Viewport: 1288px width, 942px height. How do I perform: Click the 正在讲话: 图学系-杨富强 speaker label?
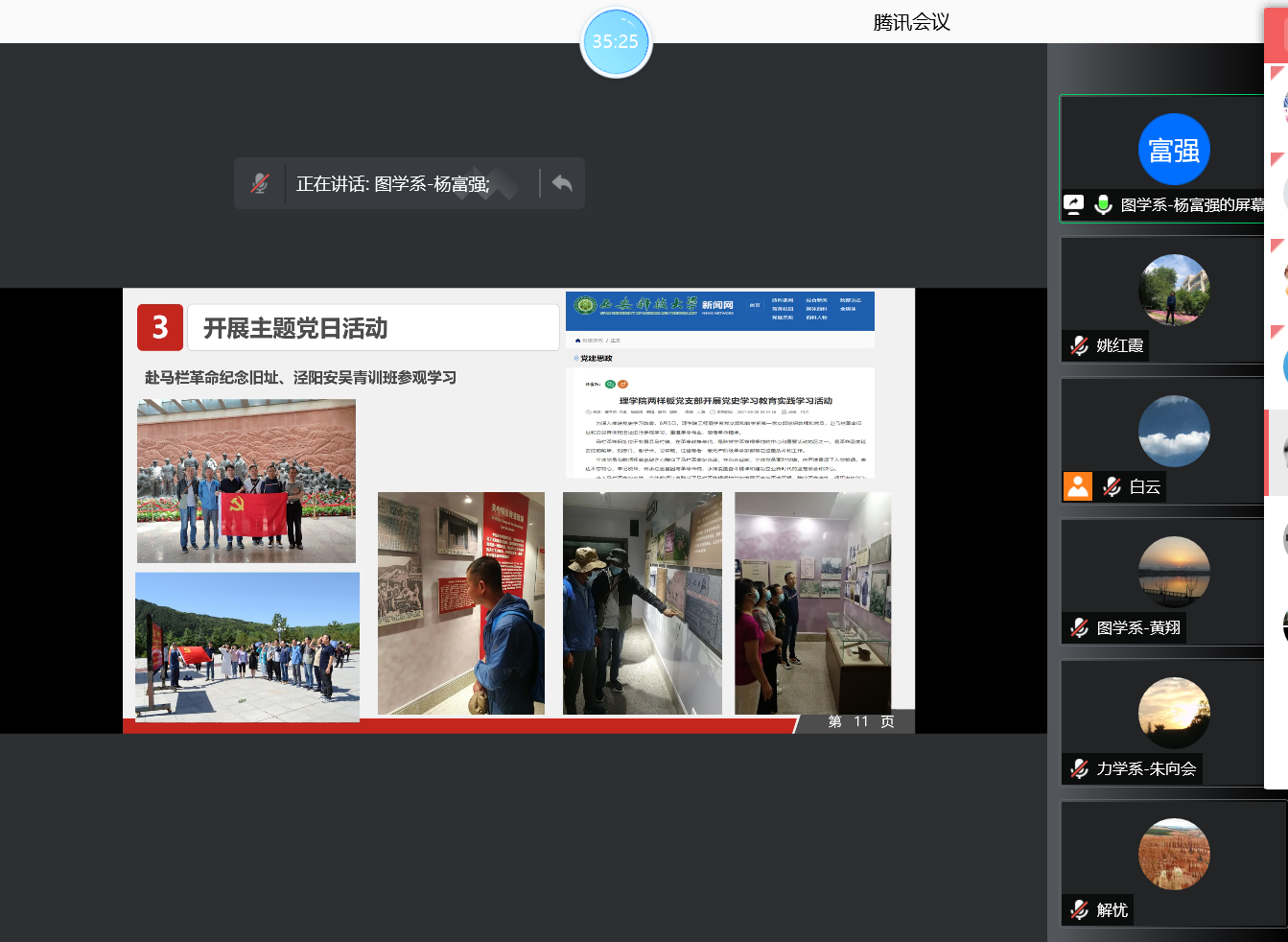[393, 184]
